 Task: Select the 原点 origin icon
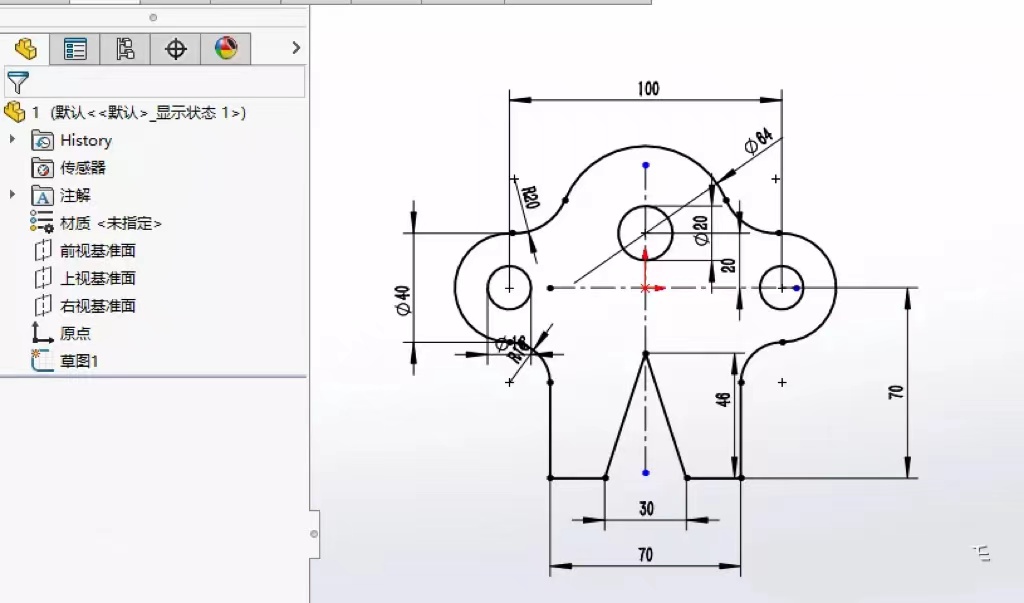click(x=42, y=333)
